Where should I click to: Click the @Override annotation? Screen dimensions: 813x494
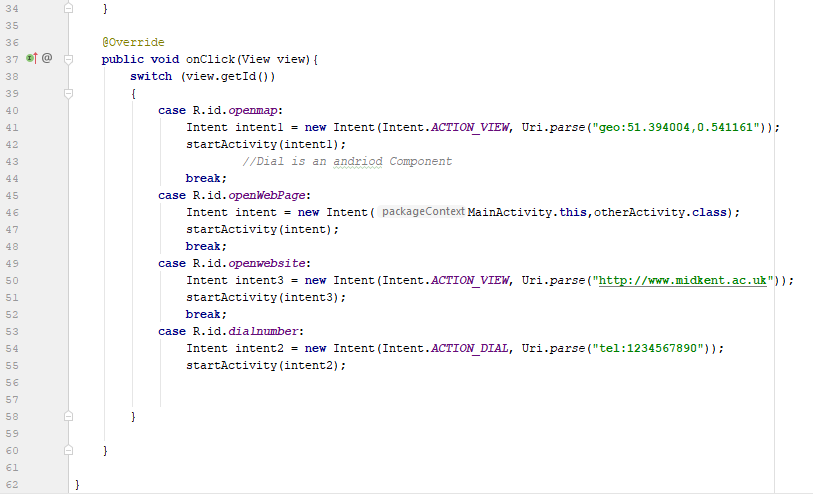click(x=133, y=42)
